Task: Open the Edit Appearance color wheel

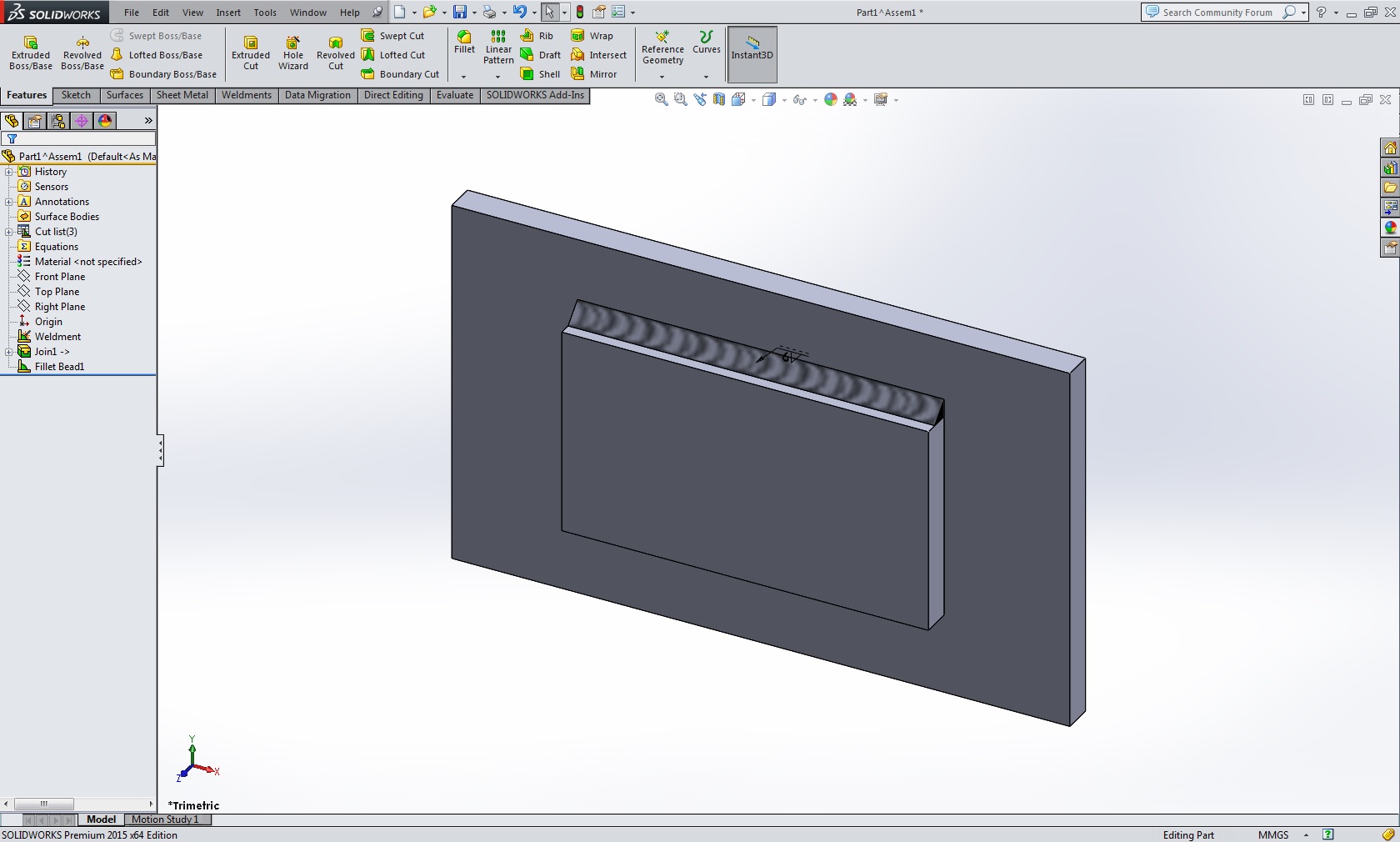Action: pyautogui.click(x=830, y=99)
